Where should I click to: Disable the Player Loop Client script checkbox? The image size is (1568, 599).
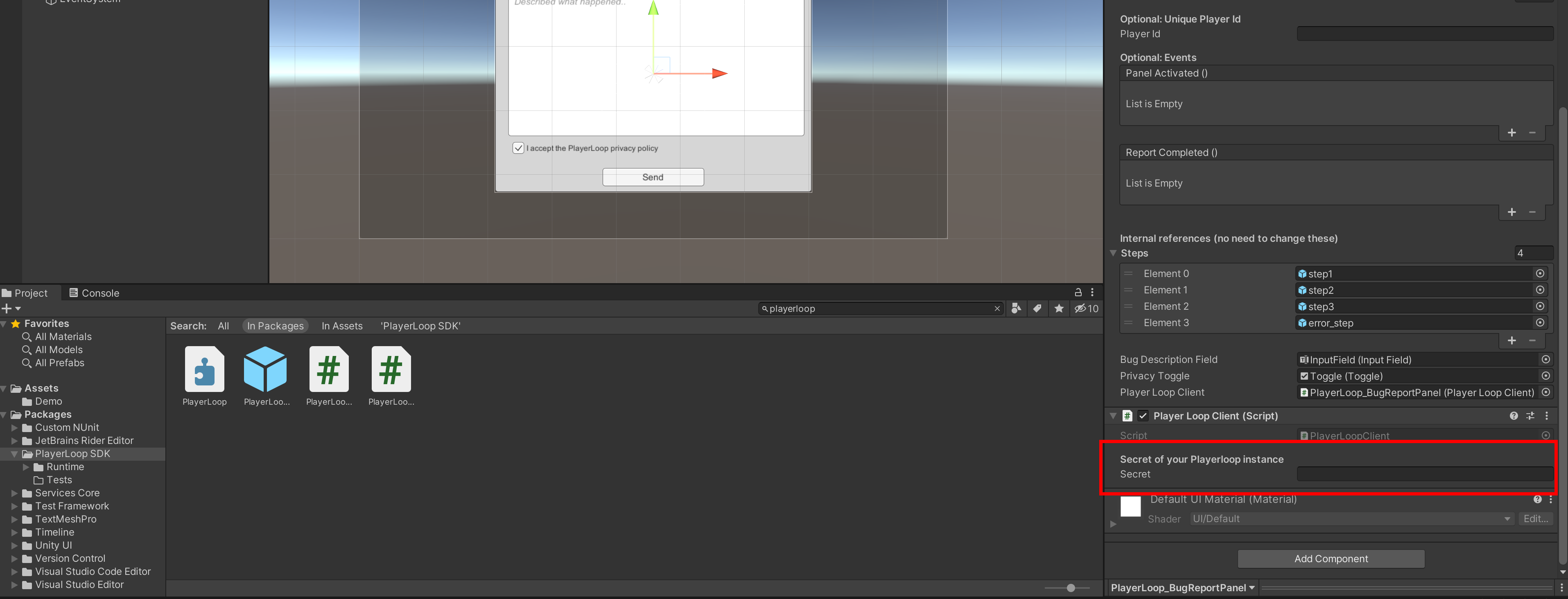(1143, 416)
